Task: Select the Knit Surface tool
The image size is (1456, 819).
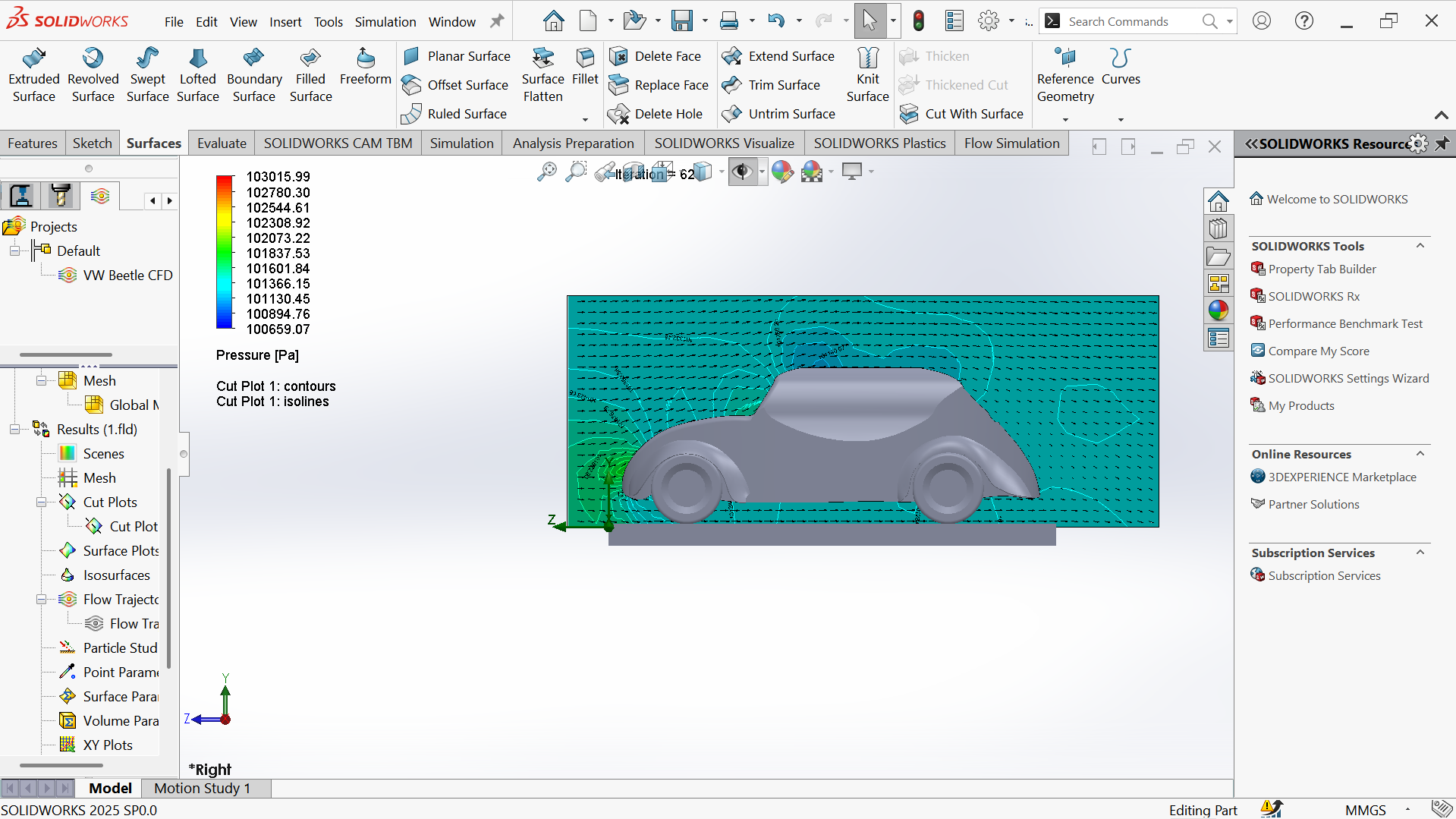Action: (x=867, y=75)
